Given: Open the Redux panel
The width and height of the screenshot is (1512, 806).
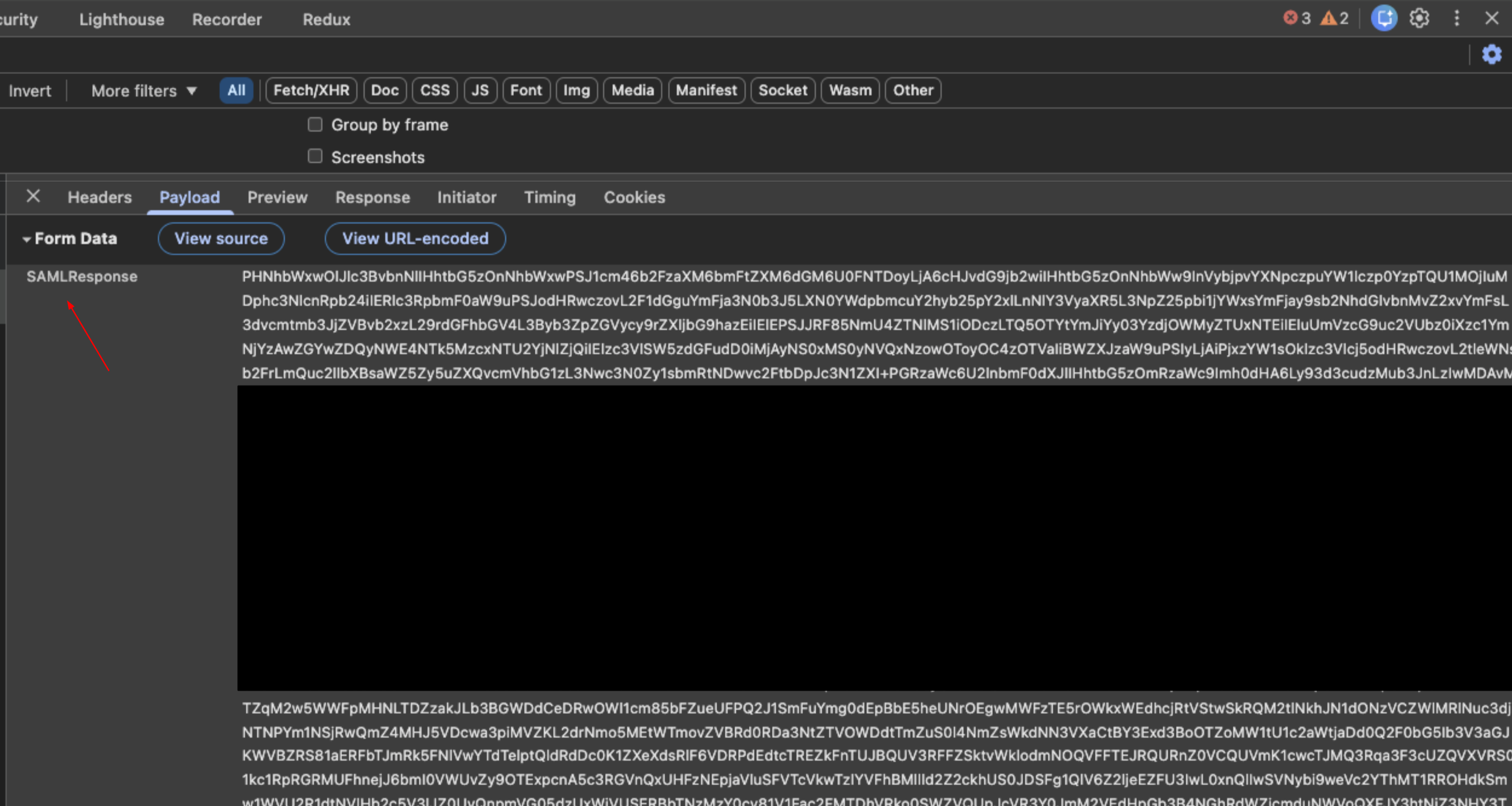Looking at the screenshot, I should coord(327,19).
